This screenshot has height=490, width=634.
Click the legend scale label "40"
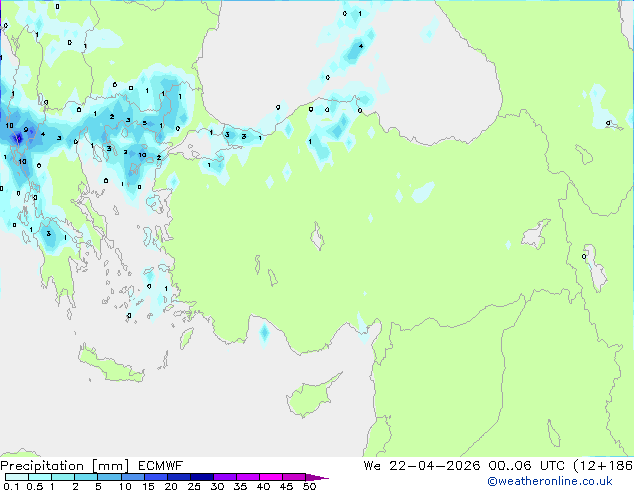coord(264,486)
